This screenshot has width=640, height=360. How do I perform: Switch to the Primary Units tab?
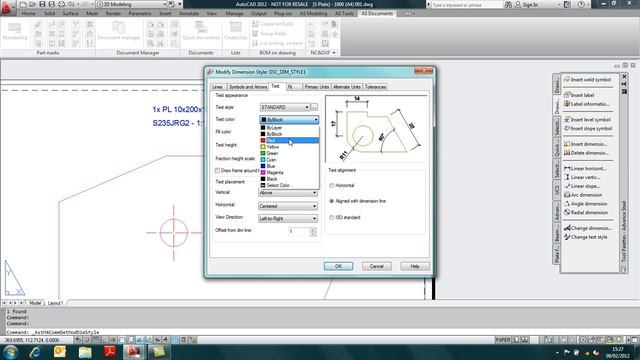click(316, 87)
